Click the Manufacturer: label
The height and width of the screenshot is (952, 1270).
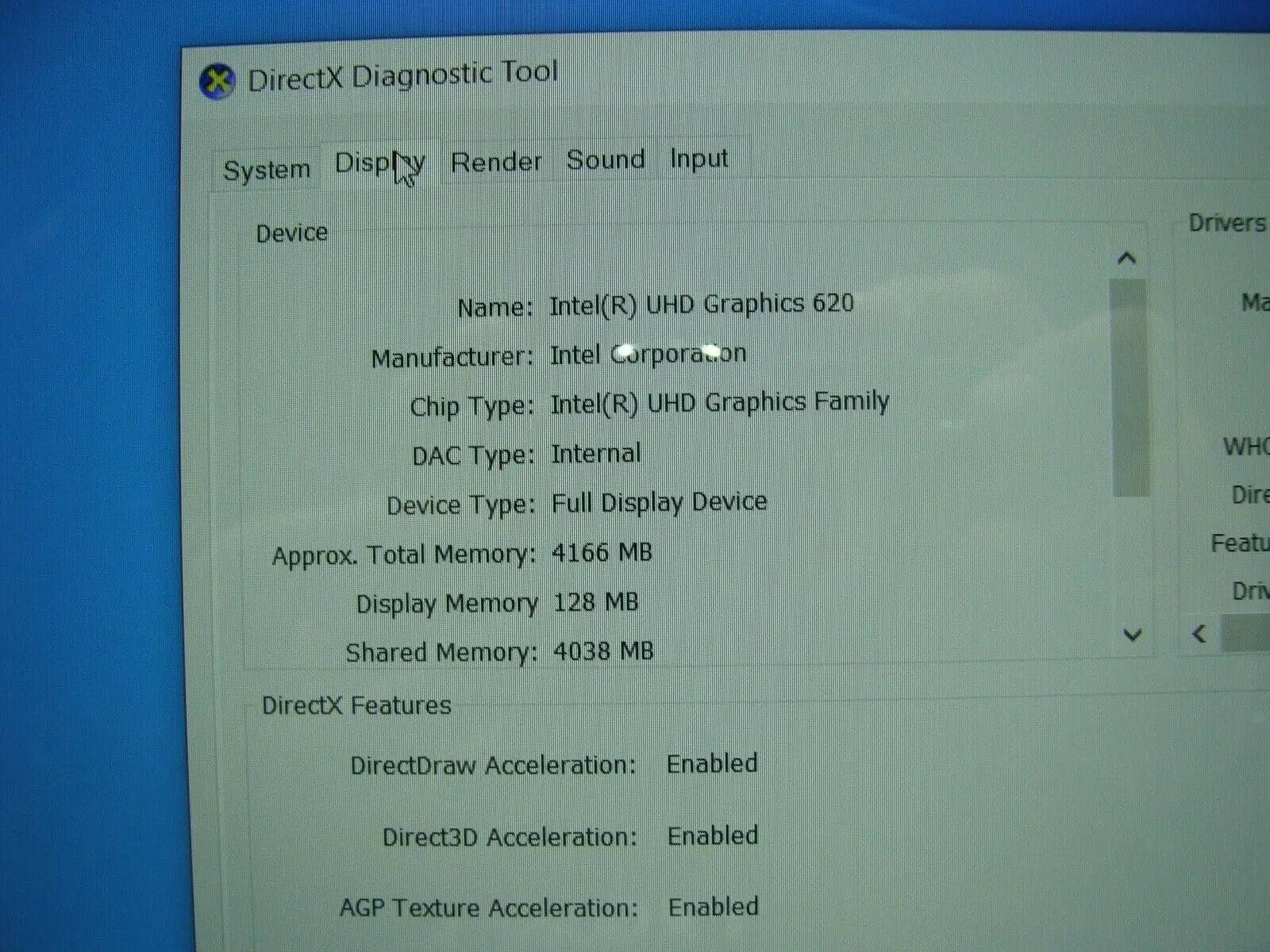coord(452,358)
